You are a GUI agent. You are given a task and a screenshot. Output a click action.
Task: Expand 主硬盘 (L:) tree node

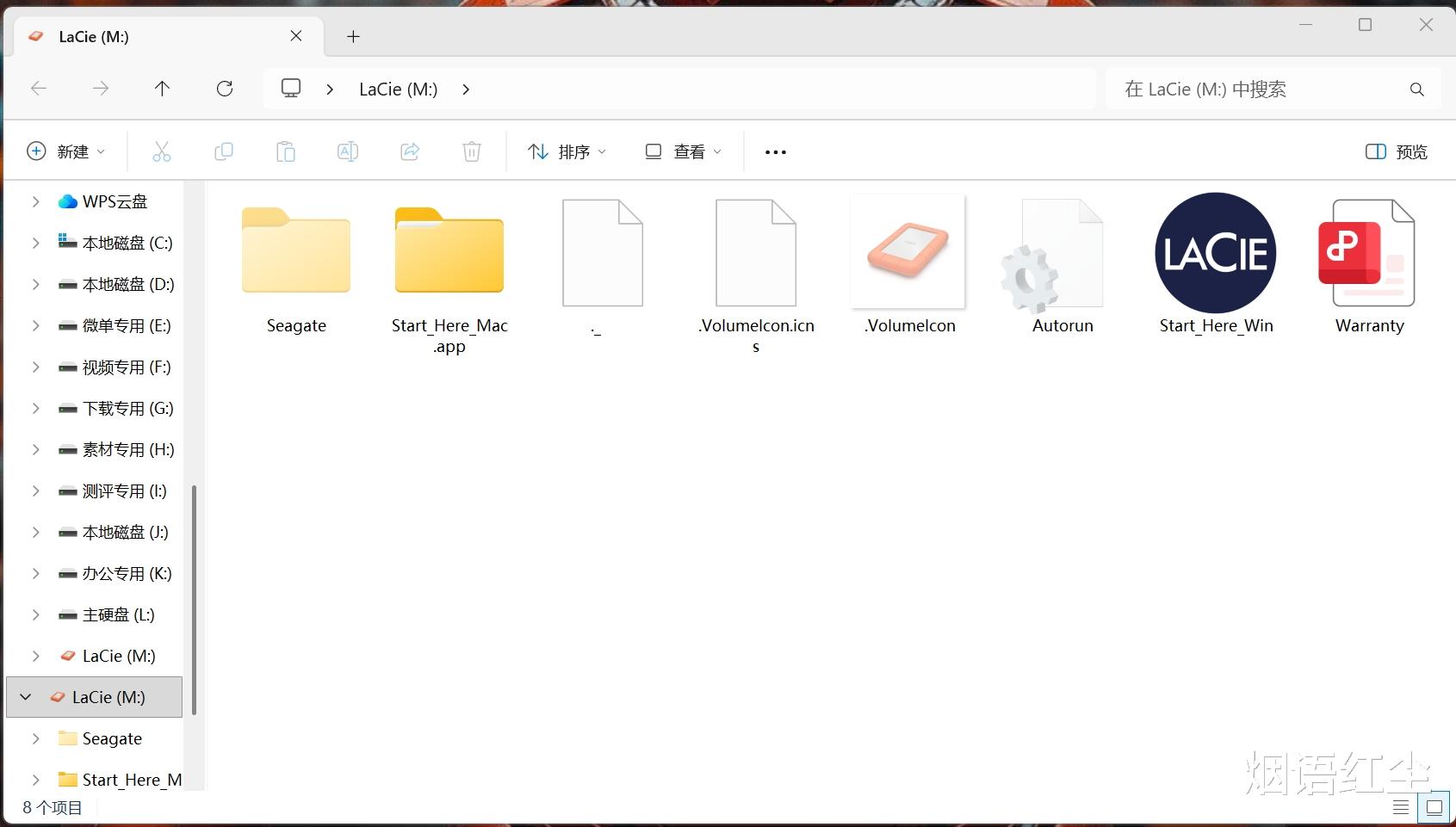tap(35, 614)
